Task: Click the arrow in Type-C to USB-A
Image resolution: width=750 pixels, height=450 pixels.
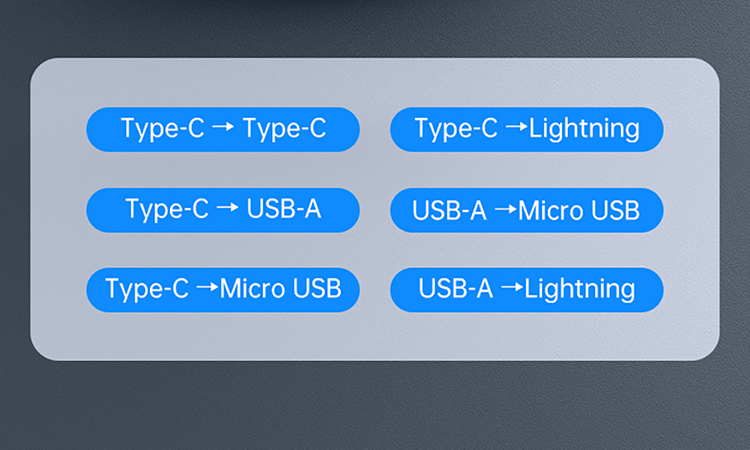Action: tap(227, 210)
